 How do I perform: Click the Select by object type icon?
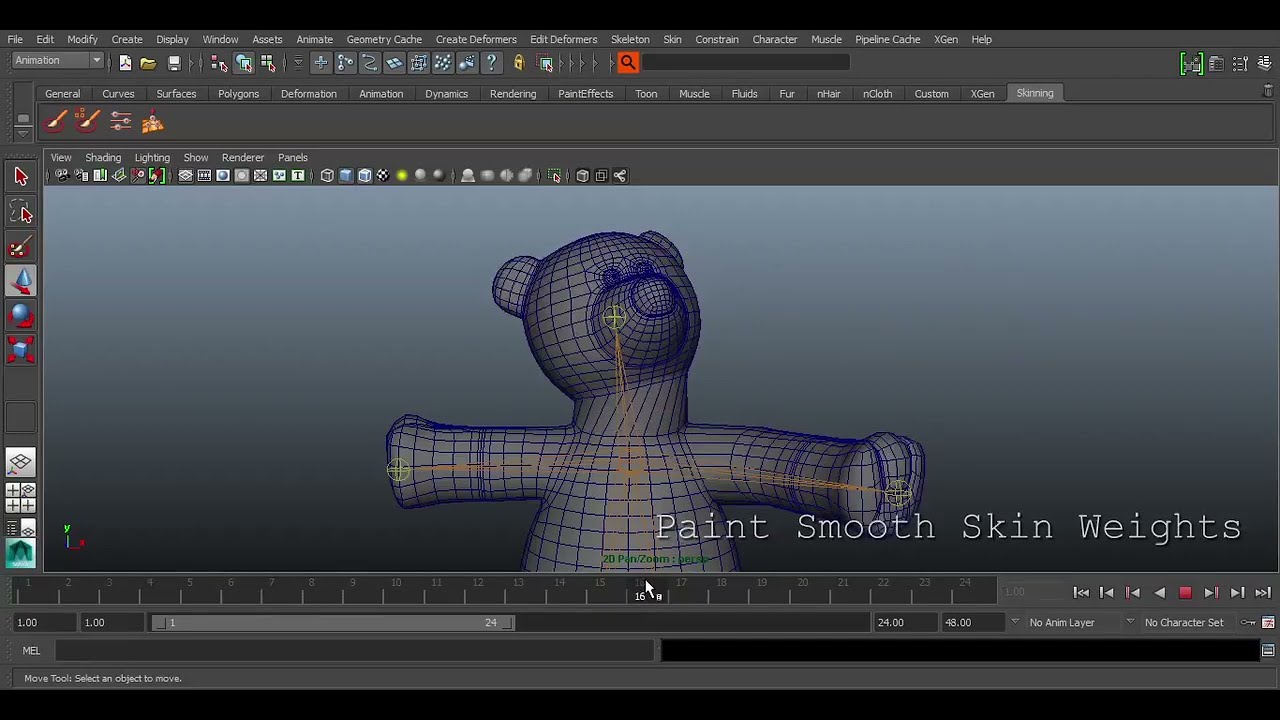pyautogui.click(x=244, y=63)
